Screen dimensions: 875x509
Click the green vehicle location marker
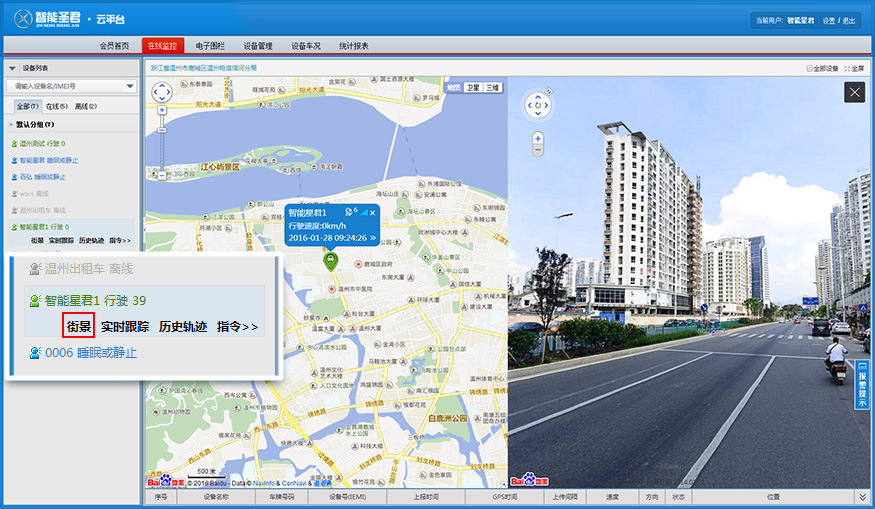(x=330, y=261)
